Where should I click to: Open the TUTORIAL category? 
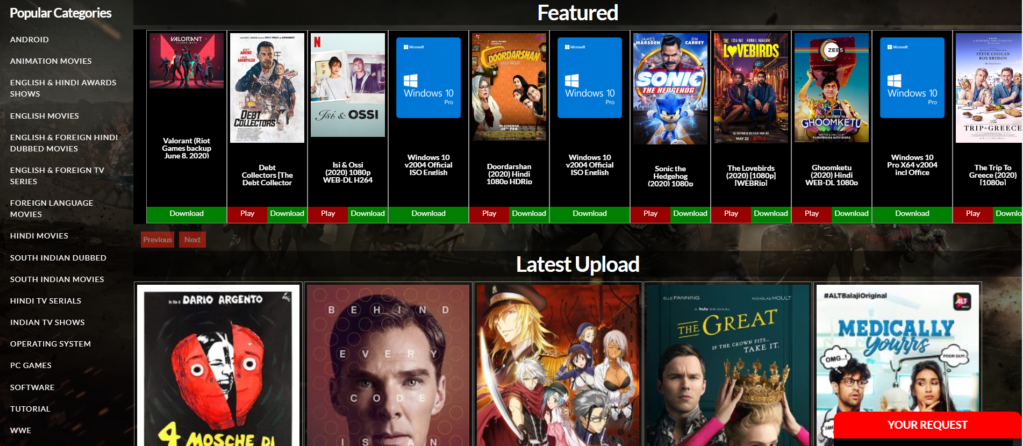30,409
